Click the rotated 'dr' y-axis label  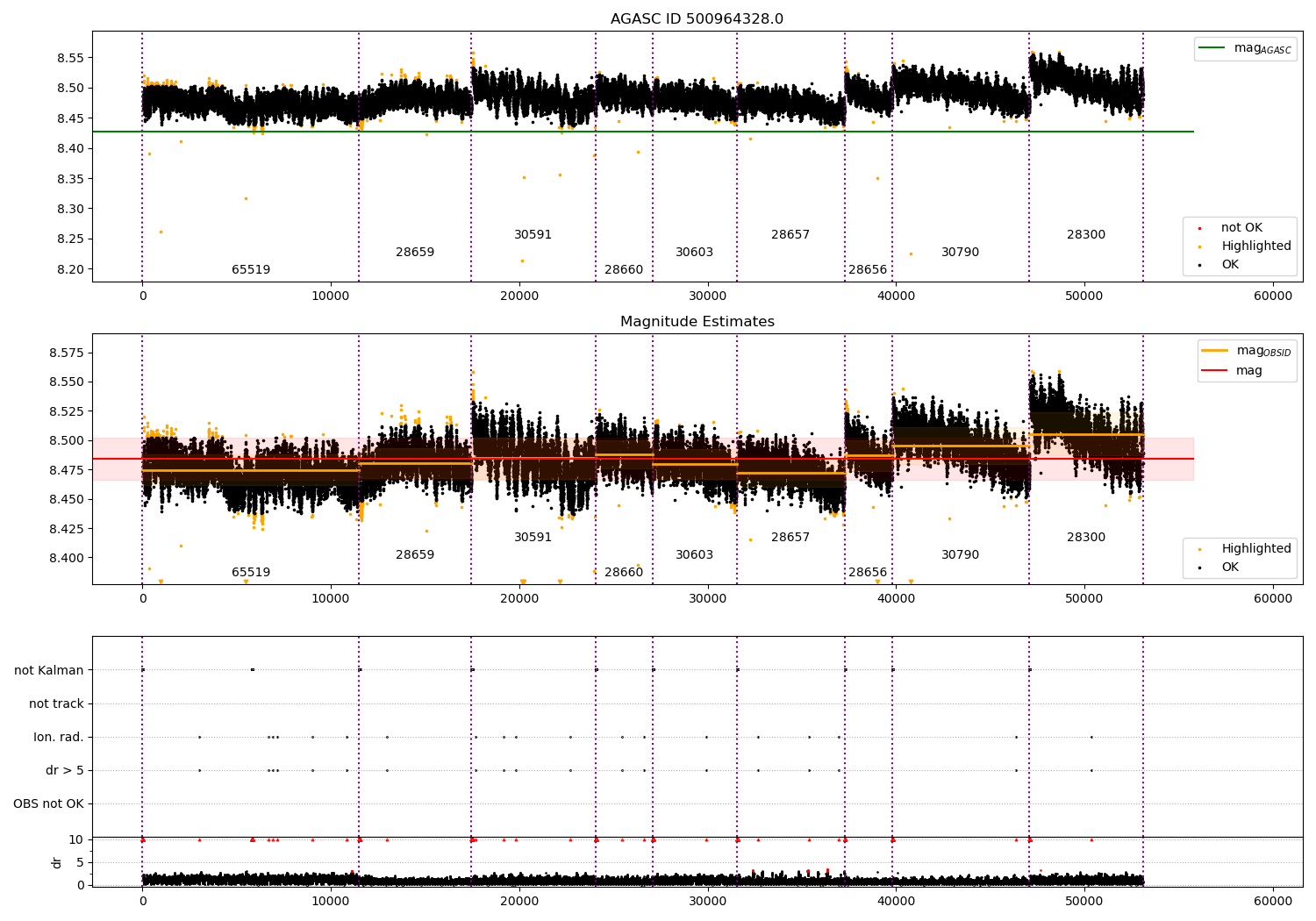tap(57, 862)
